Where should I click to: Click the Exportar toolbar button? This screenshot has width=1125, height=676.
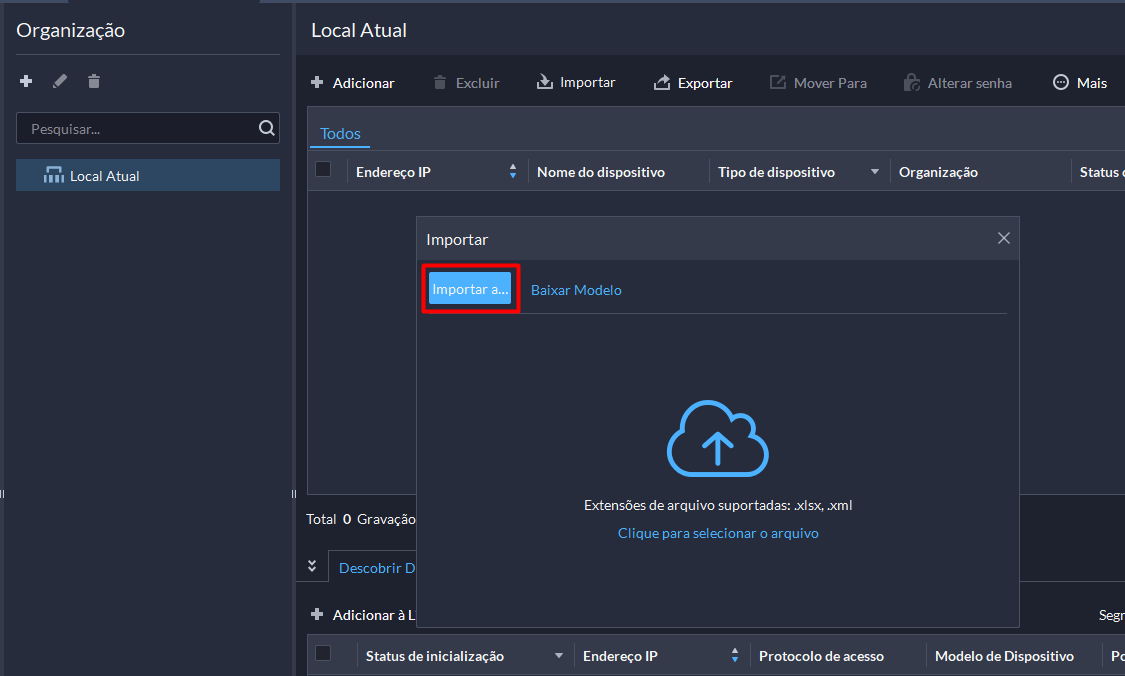pos(693,83)
